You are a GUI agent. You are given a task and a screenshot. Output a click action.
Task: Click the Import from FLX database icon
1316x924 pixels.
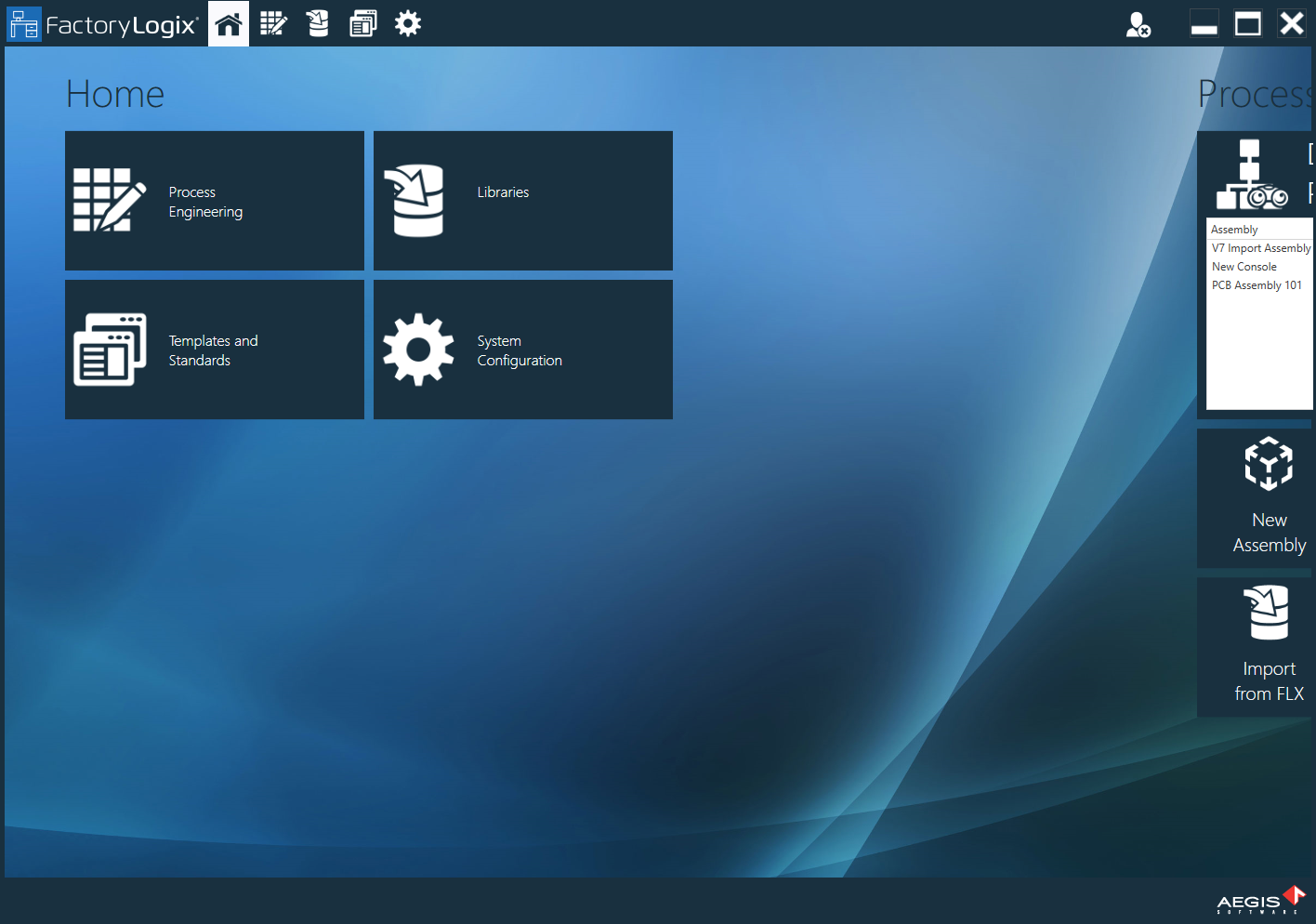coord(1268,612)
